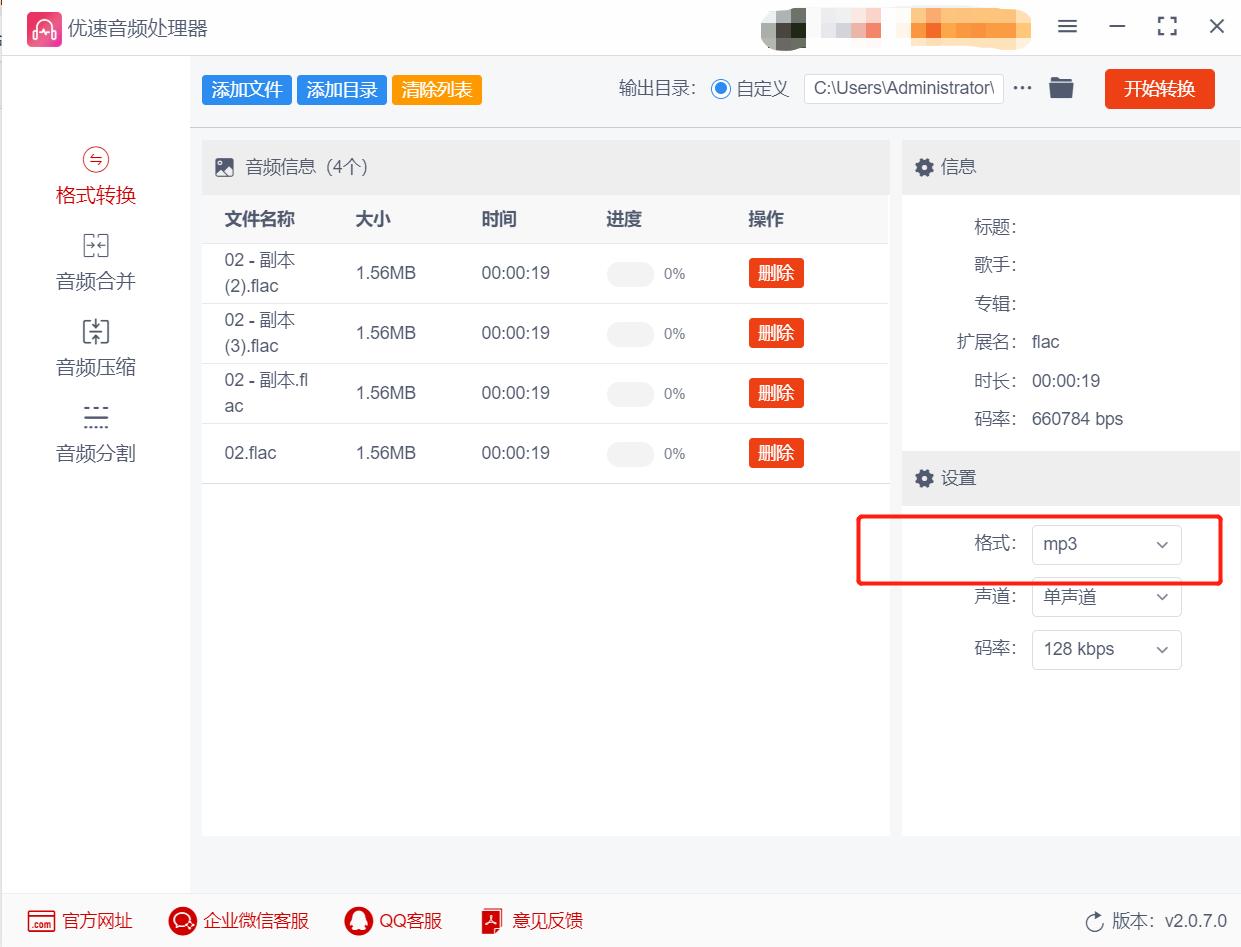Click the progress bar of 02.flac
Viewport: 1241px width, 947px height.
[x=629, y=453]
